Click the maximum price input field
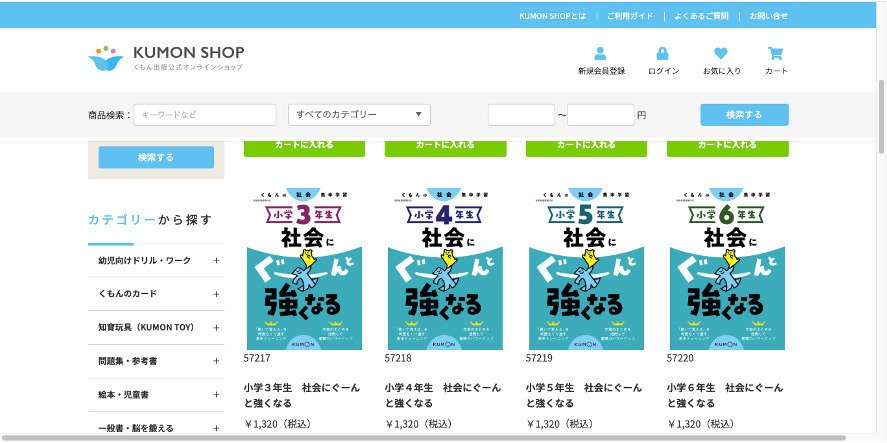887x443 pixels. click(600, 115)
